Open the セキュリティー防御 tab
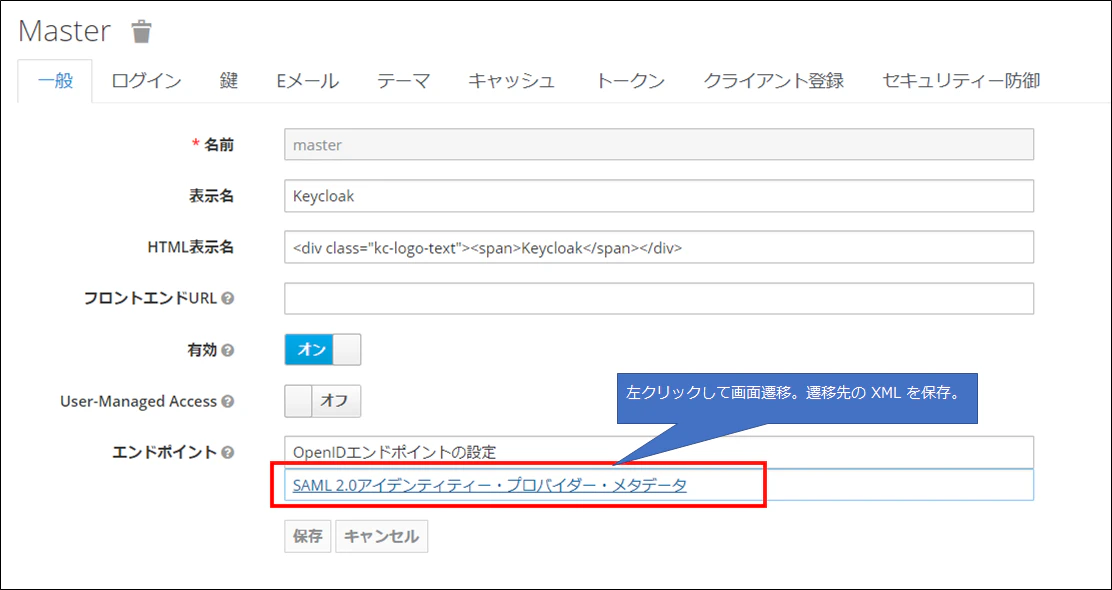The height and width of the screenshot is (590, 1112). click(x=960, y=81)
